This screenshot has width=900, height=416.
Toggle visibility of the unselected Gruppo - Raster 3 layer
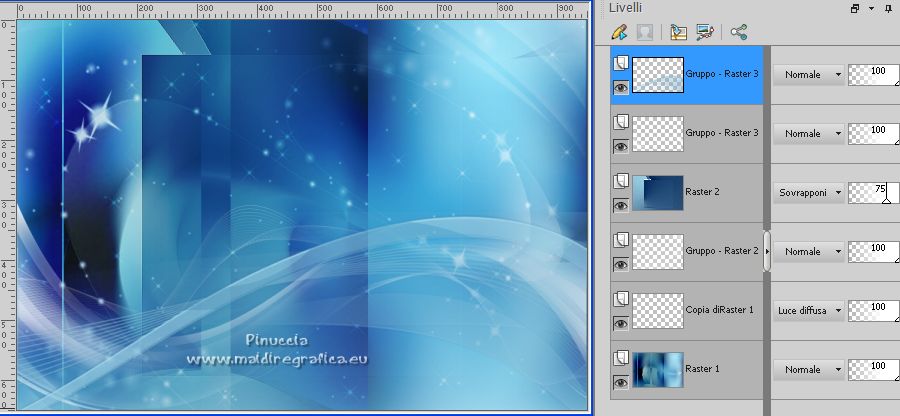pyautogui.click(x=621, y=146)
